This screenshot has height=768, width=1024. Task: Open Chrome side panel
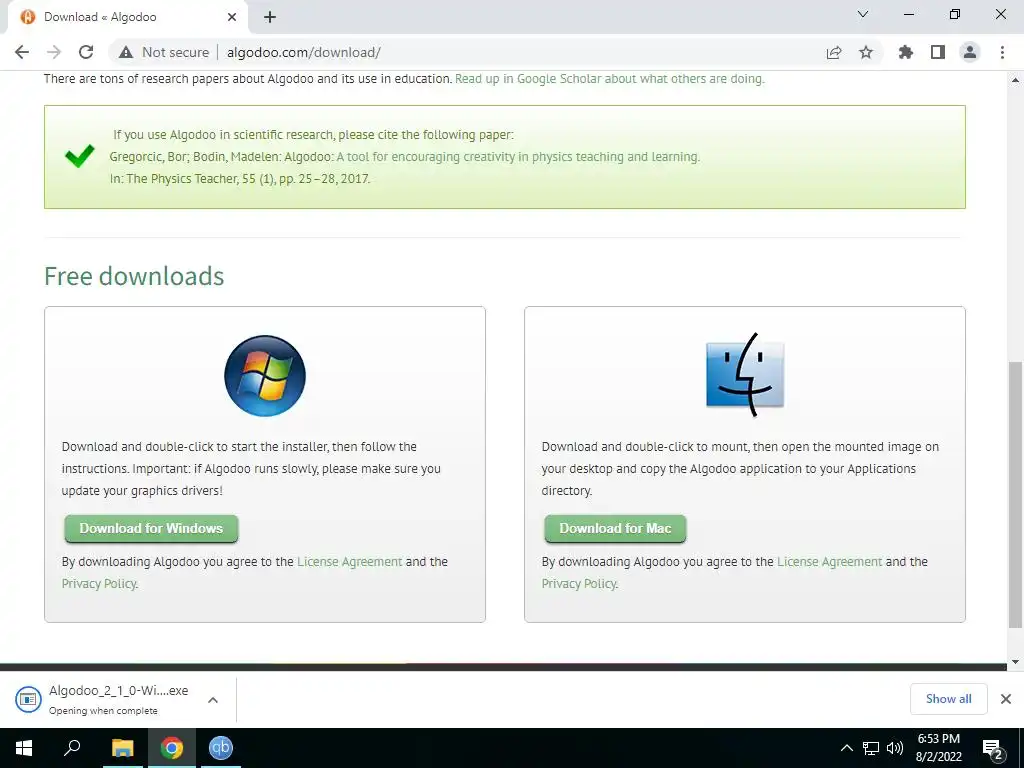pos(938,52)
